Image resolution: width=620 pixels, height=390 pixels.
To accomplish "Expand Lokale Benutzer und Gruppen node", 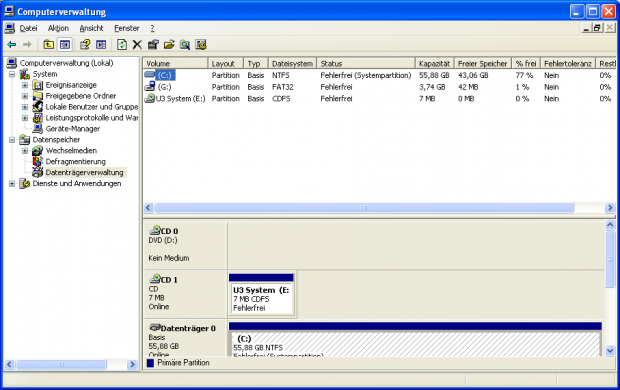I will click(25, 107).
